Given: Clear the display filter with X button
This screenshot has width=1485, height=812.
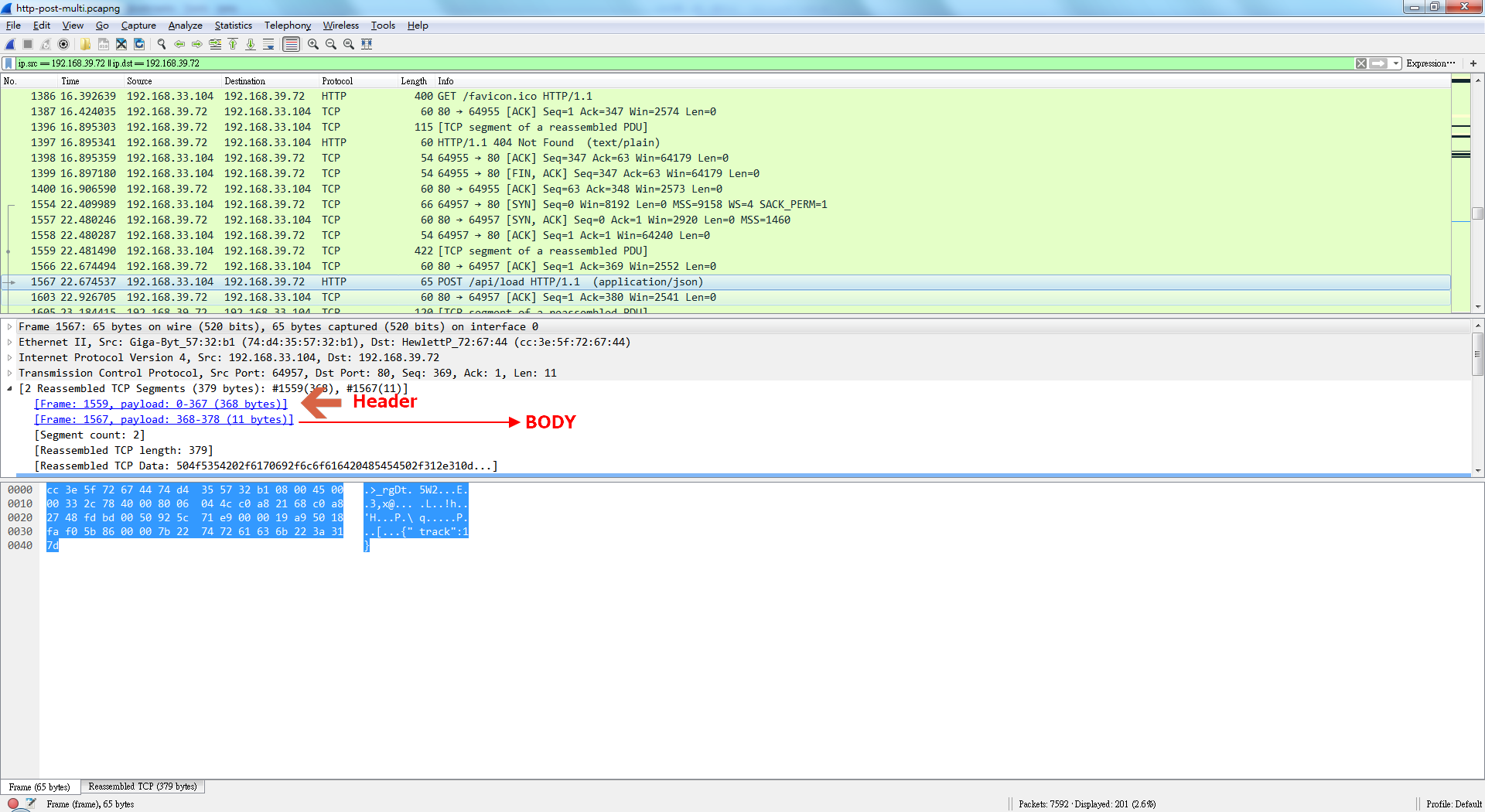Looking at the screenshot, I should [x=1361, y=63].
